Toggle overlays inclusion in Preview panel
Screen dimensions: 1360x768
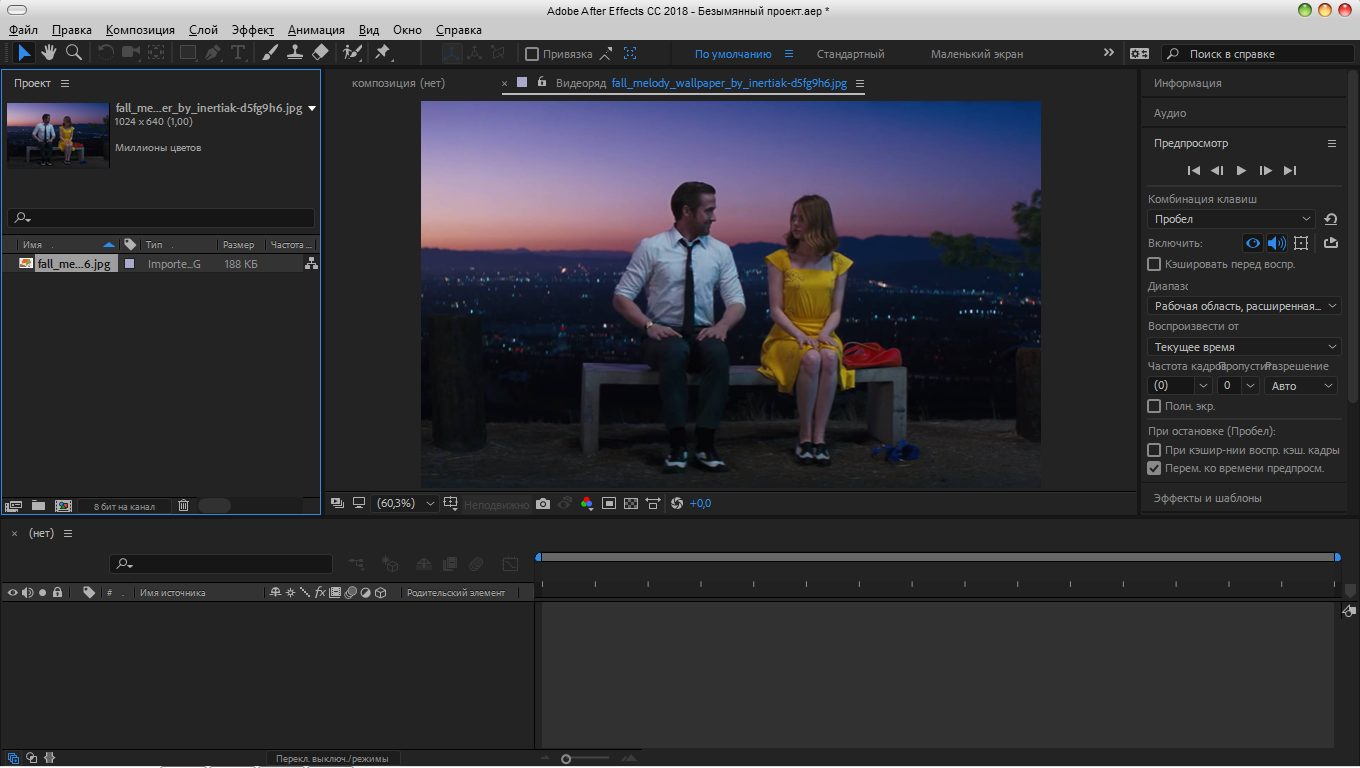pos(1301,243)
